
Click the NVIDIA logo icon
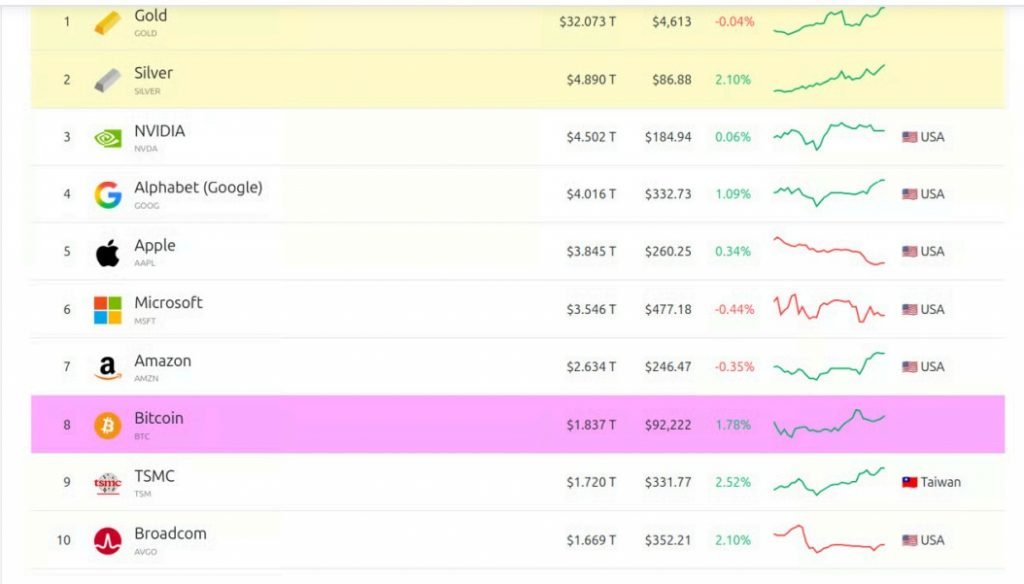[x=108, y=138]
